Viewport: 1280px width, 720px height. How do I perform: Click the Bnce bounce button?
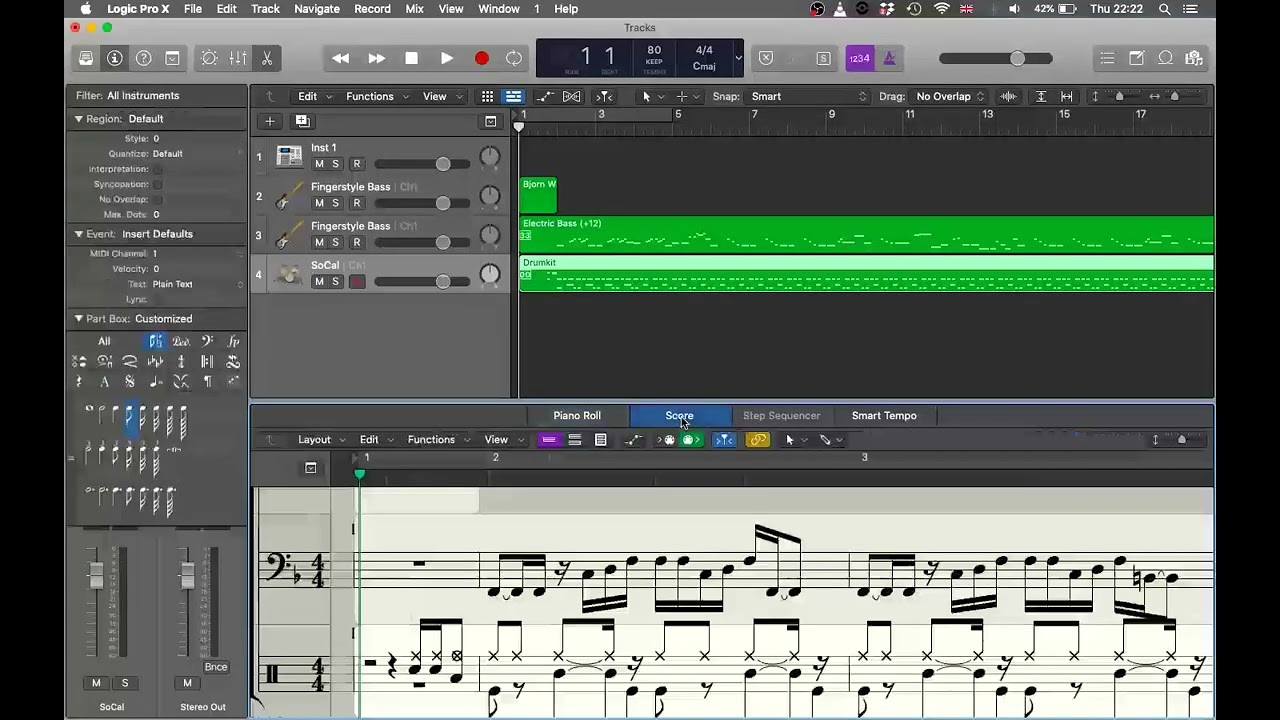[216, 667]
